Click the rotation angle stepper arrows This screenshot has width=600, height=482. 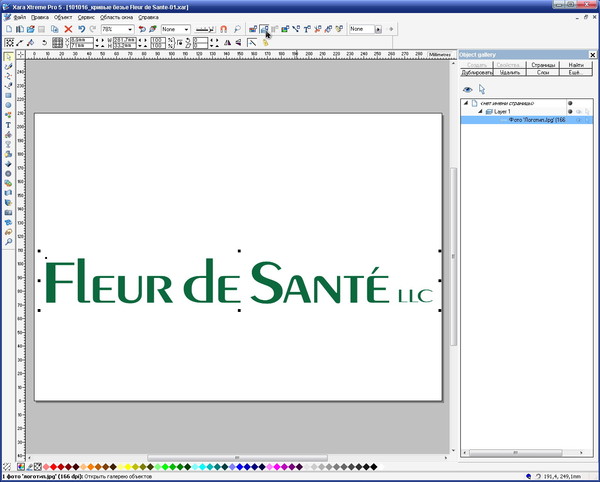click(x=214, y=42)
